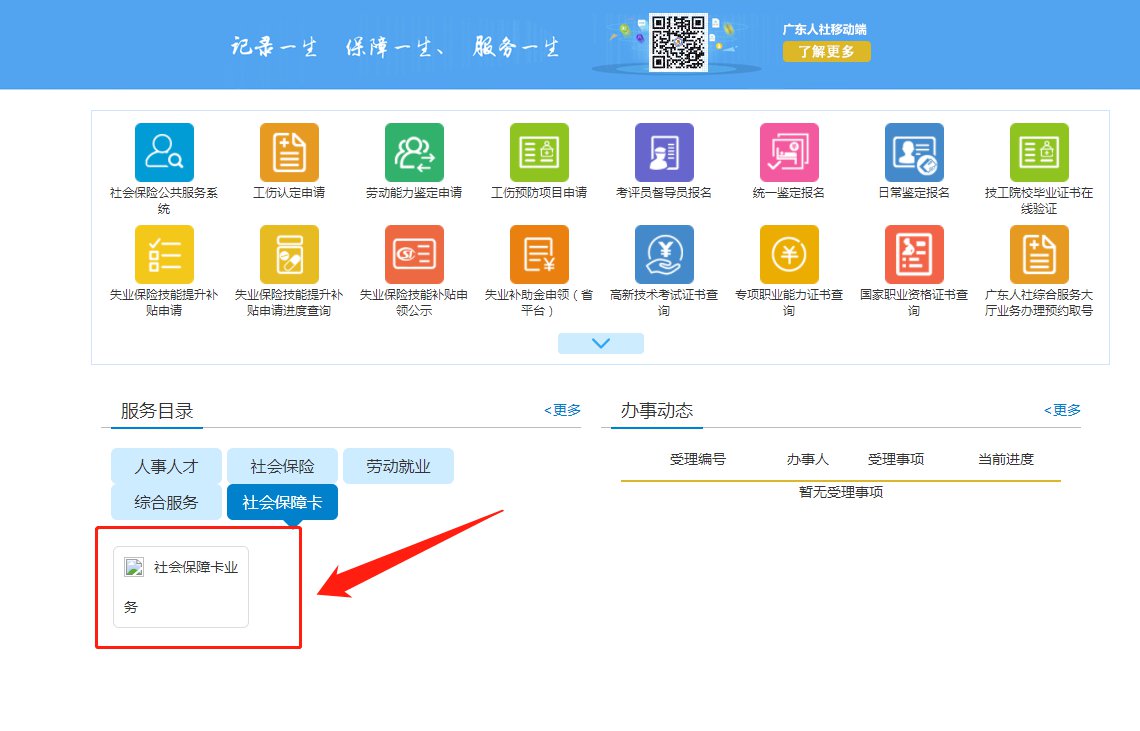1140x731 pixels.
Task: Open the 高新技术考试证书查询 icon
Action: coord(664,255)
